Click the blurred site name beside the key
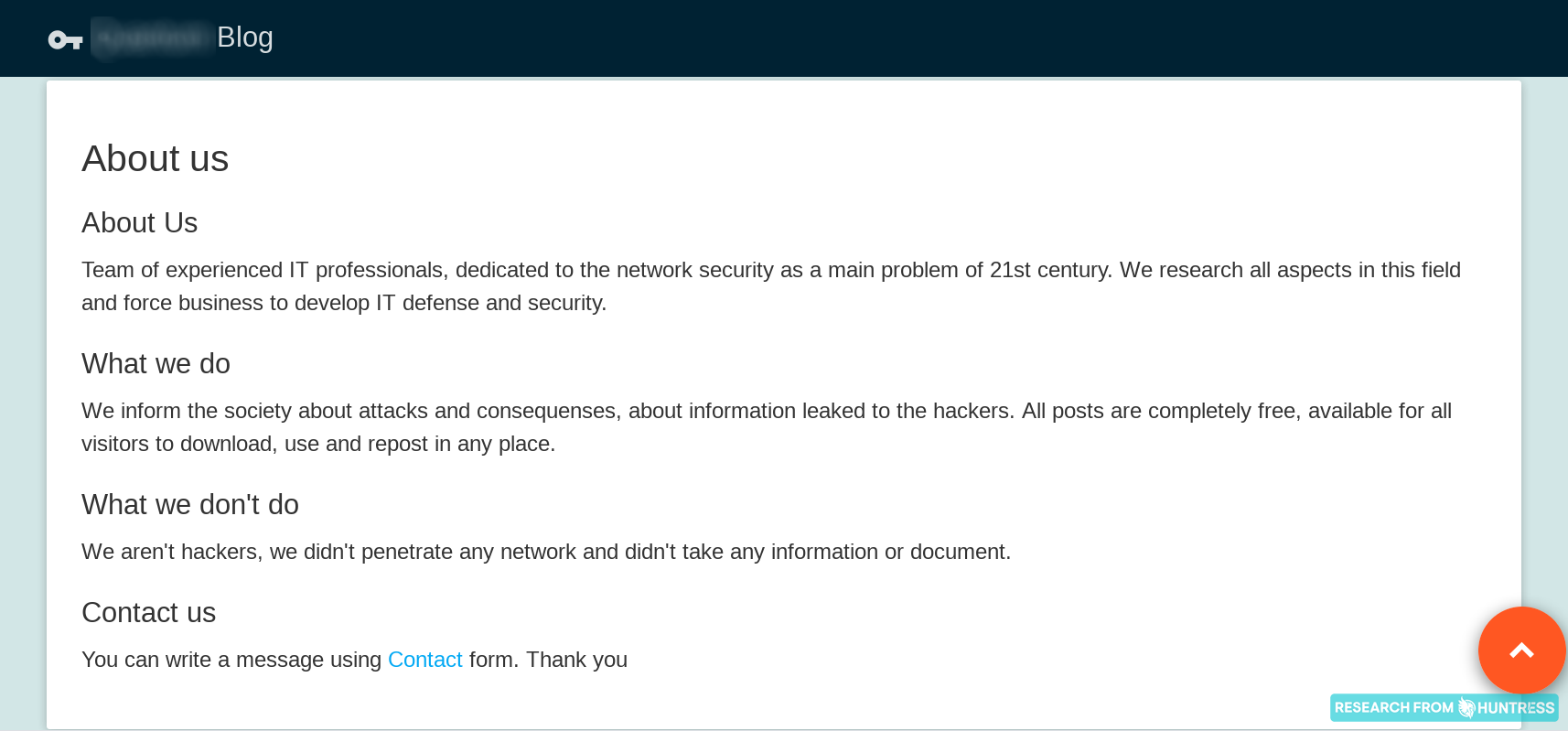 (x=152, y=38)
